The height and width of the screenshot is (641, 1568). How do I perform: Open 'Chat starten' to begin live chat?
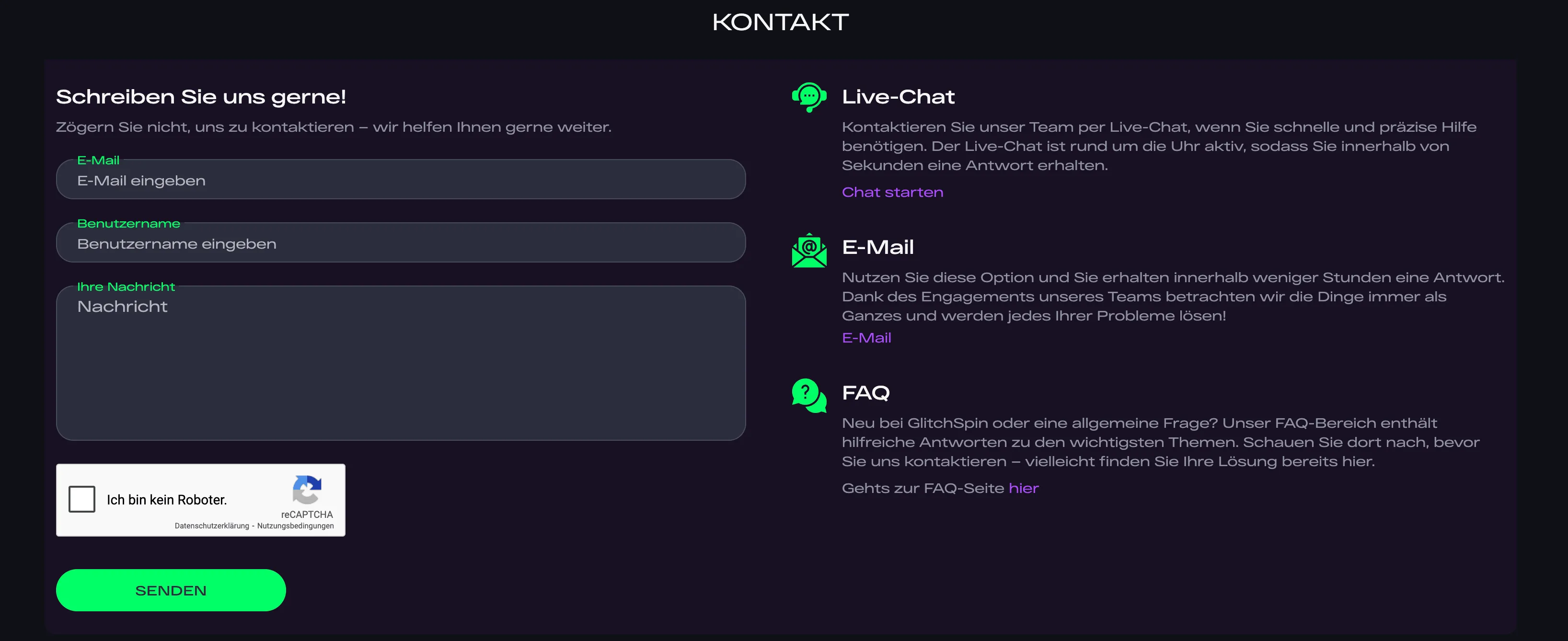(x=892, y=192)
